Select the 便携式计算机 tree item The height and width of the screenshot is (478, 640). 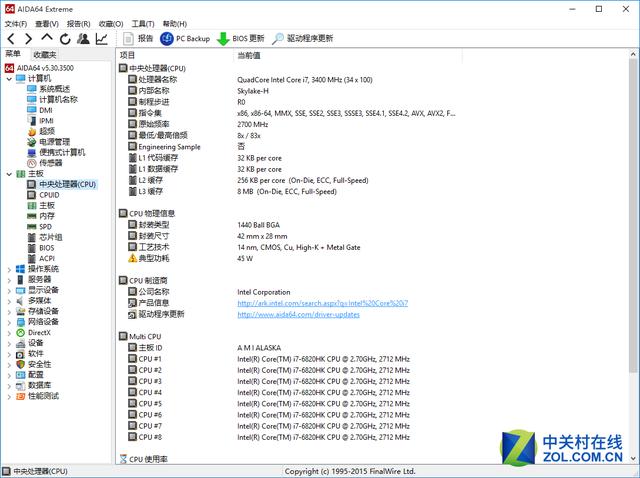point(56,152)
